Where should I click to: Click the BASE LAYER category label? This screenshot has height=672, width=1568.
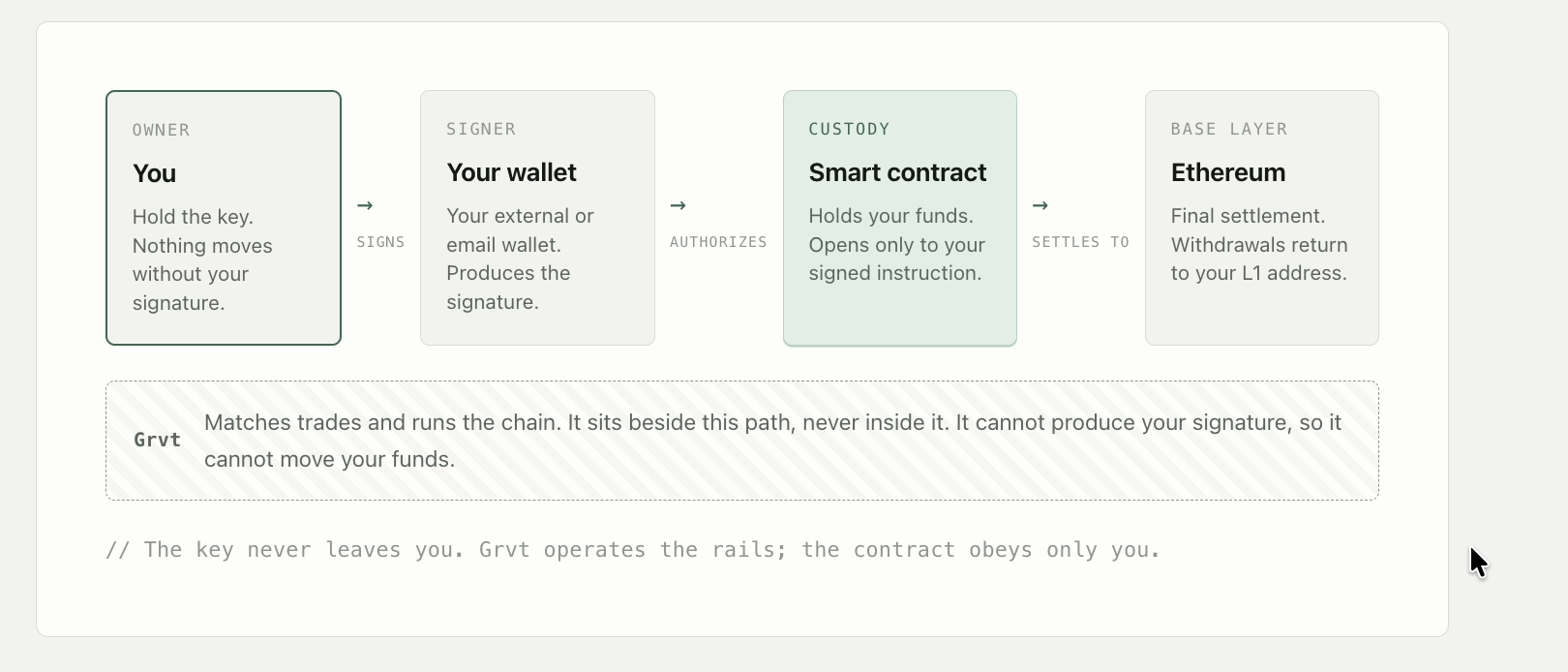pyautogui.click(x=1229, y=129)
